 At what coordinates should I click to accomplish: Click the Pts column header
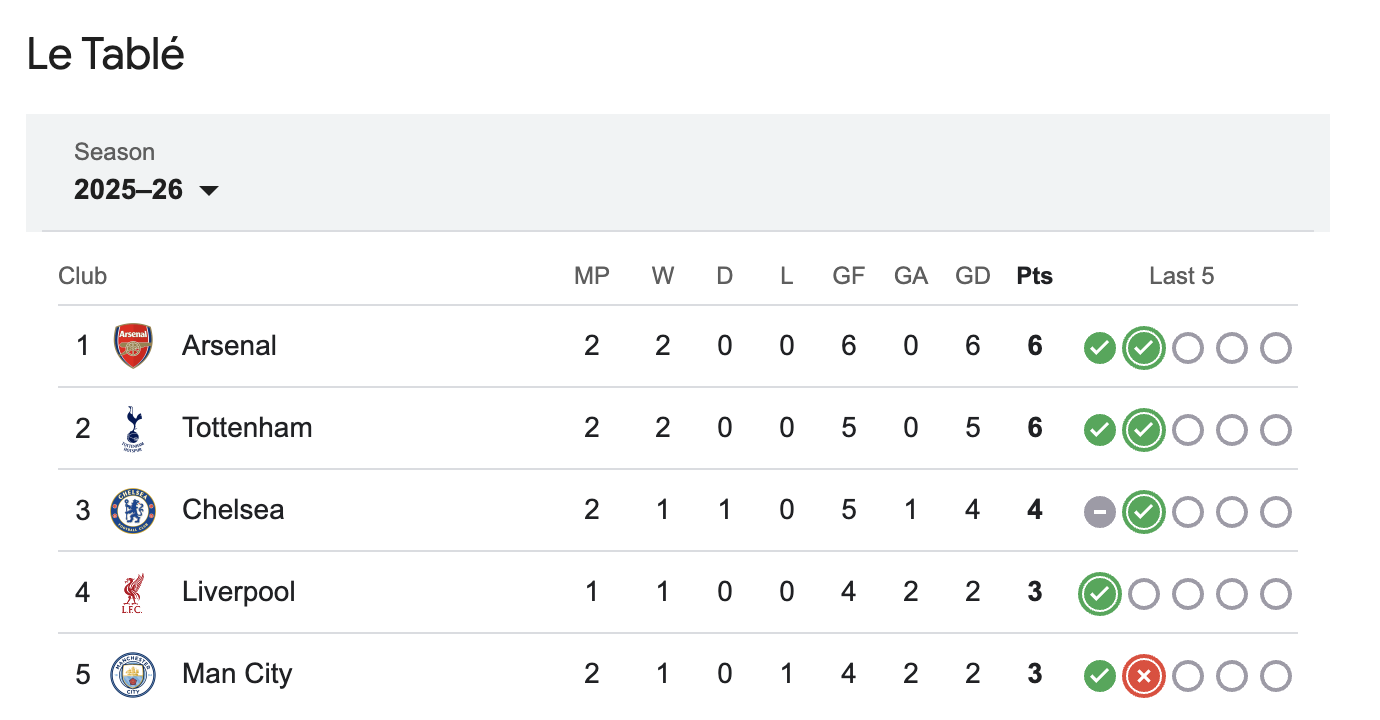coord(1034,276)
